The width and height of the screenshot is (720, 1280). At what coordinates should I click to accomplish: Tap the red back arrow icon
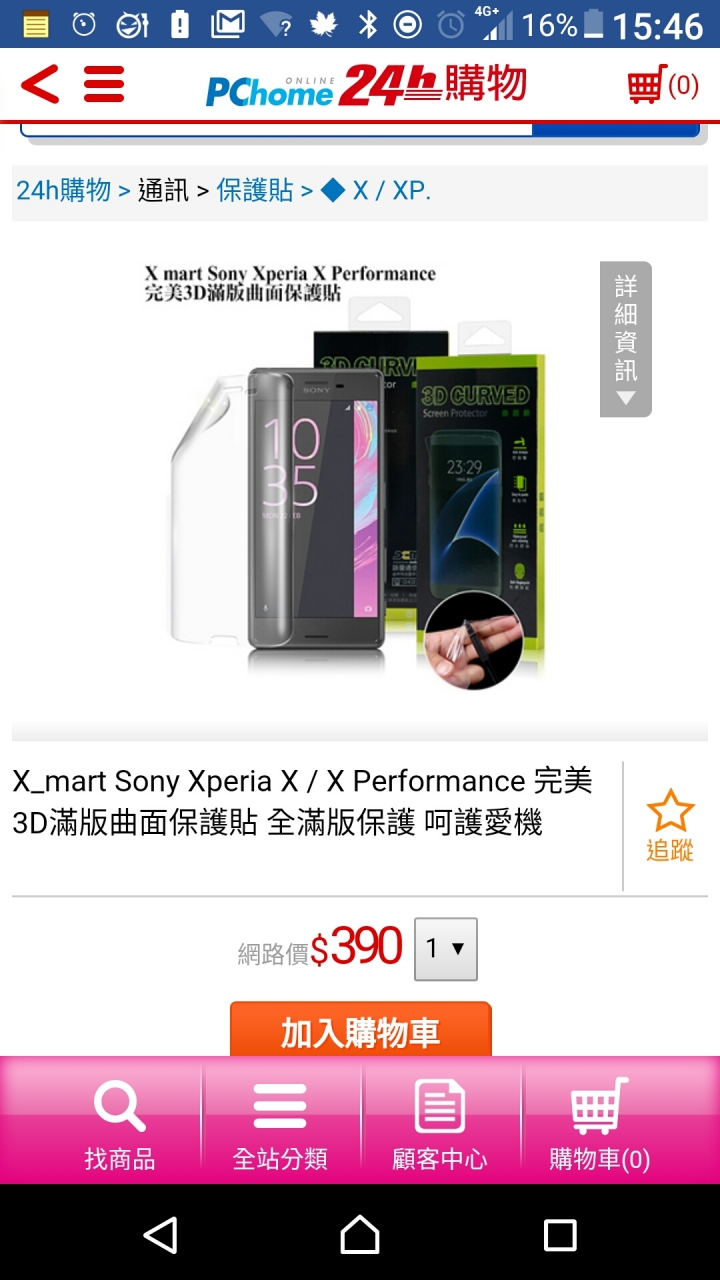pos(40,84)
